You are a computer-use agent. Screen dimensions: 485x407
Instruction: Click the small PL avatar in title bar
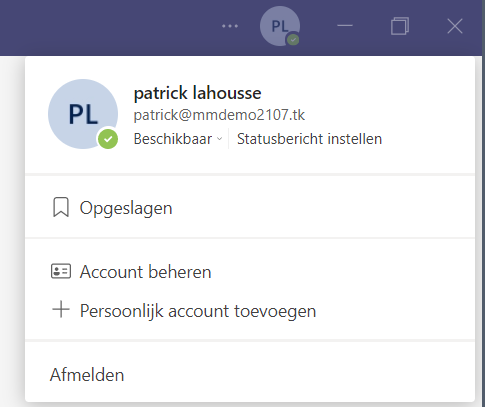point(280,26)
